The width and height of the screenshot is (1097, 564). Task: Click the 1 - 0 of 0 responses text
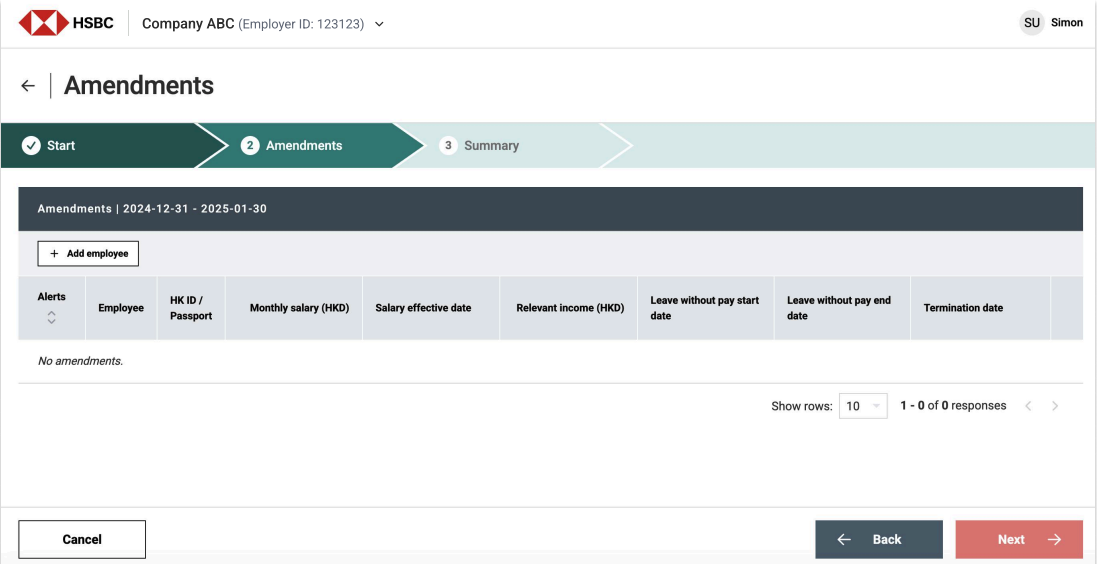coord(953,405)
